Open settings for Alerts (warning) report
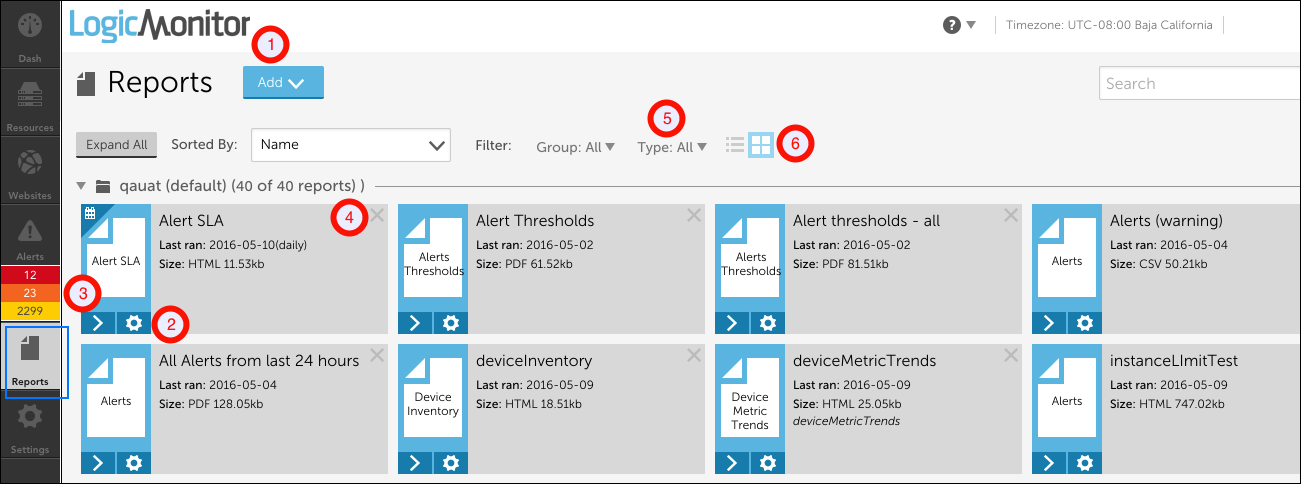Screen dimensions: 1301x484 click(1085, 322)
